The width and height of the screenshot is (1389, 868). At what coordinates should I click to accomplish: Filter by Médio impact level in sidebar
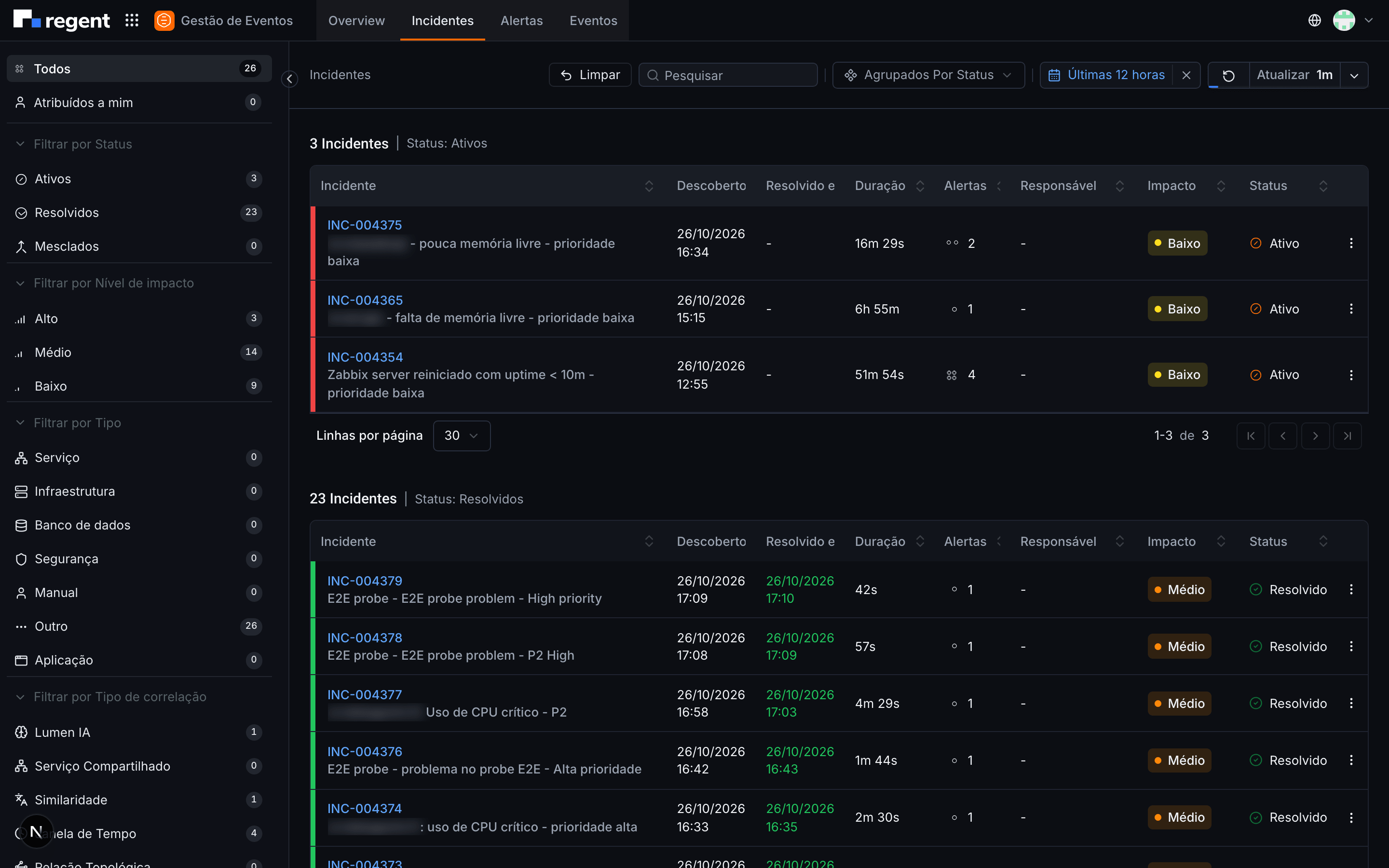(139, 353)
